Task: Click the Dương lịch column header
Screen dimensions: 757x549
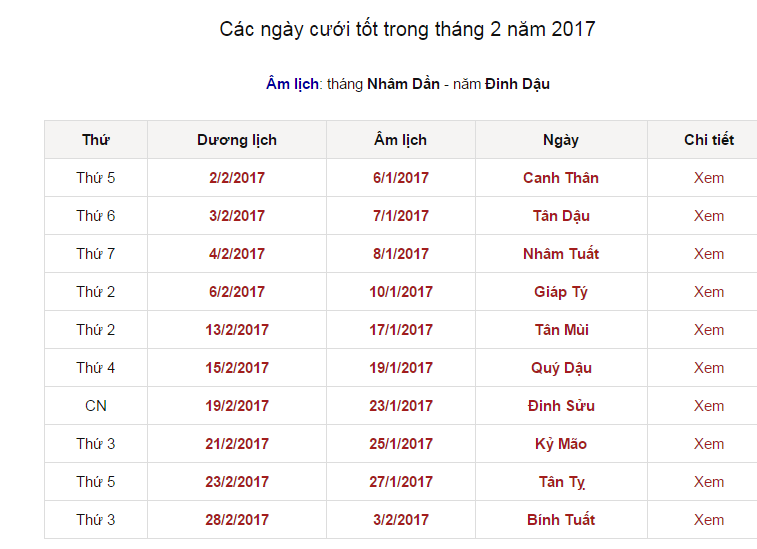Action: pos(237,140)
